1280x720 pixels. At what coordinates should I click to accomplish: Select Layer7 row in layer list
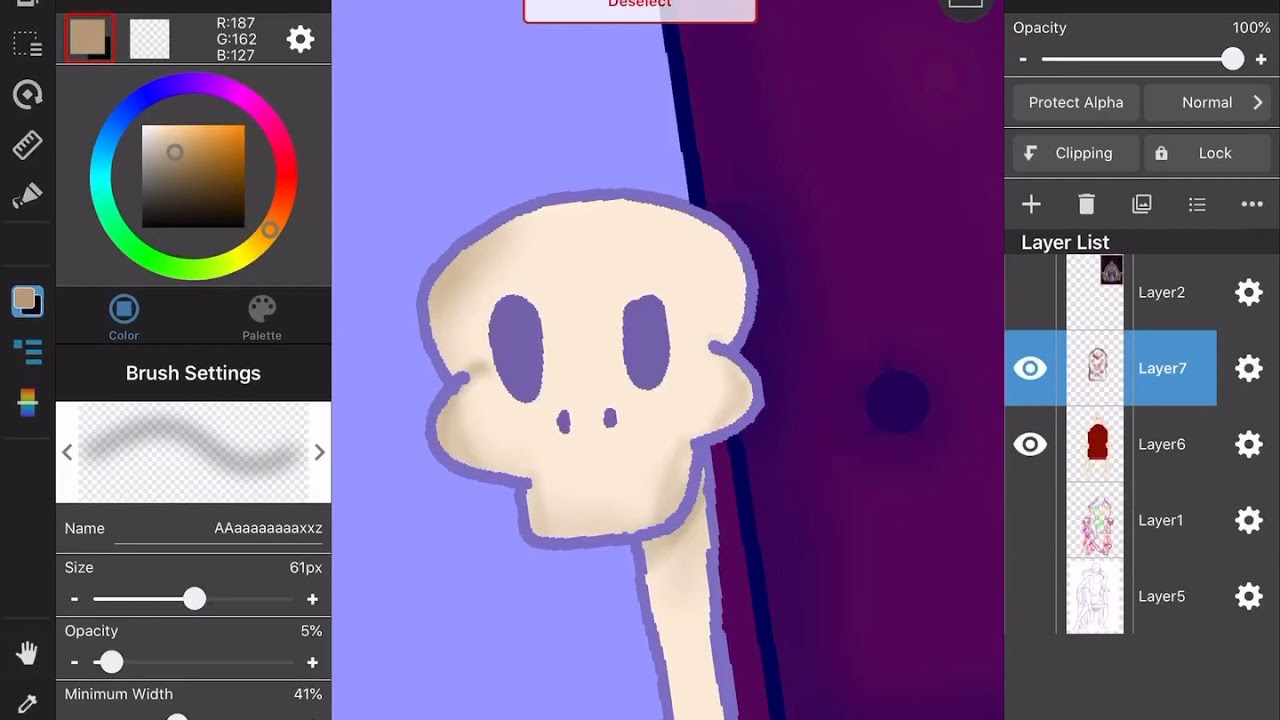click(x=1111, y=368)
